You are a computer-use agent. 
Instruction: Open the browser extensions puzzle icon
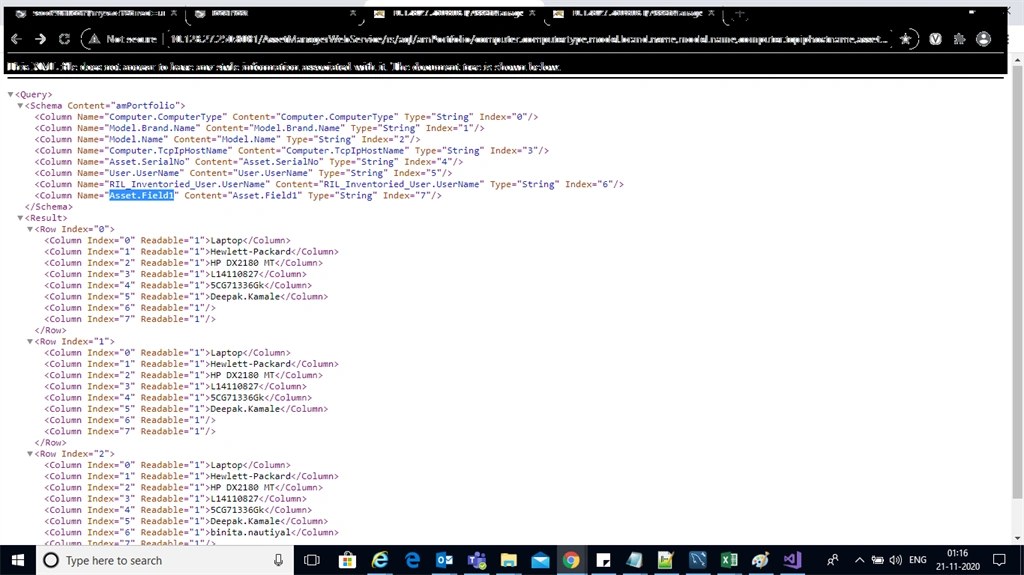[x=959, y=39]
